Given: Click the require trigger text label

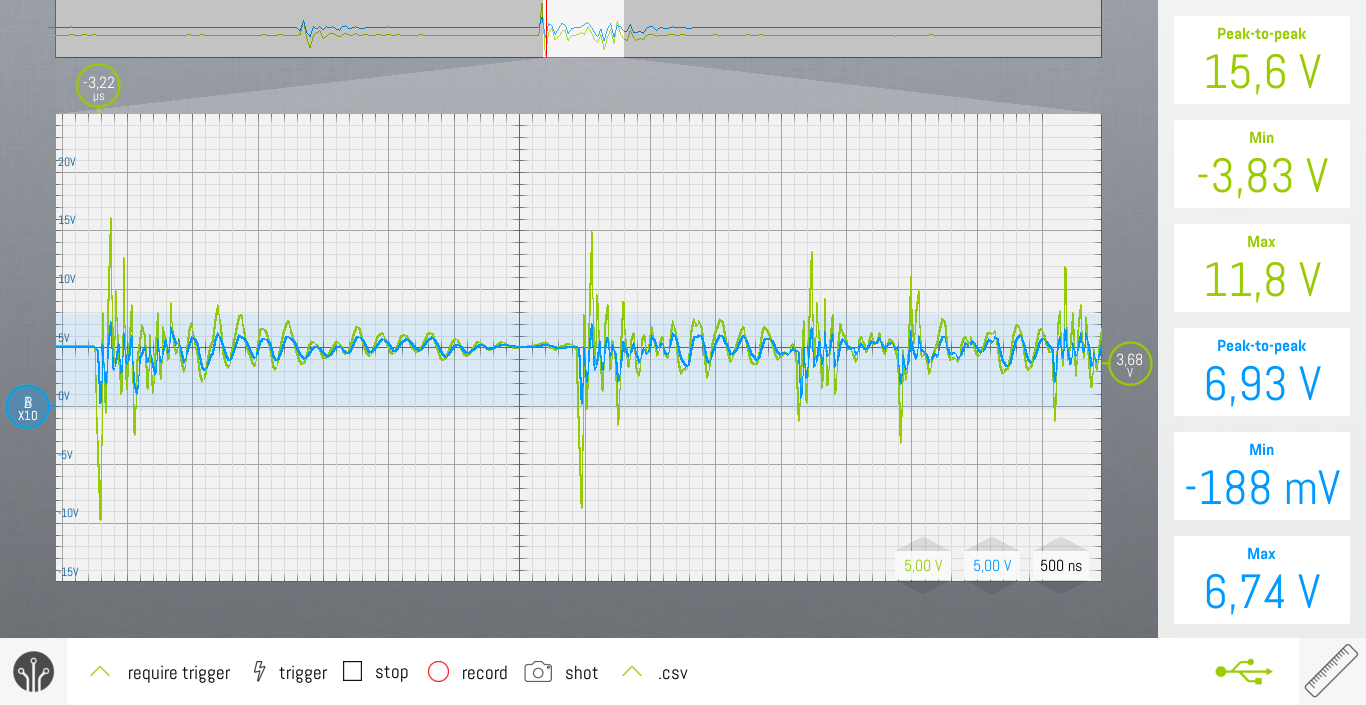Looking at the screenshot, I should click(x=179, y=673).
